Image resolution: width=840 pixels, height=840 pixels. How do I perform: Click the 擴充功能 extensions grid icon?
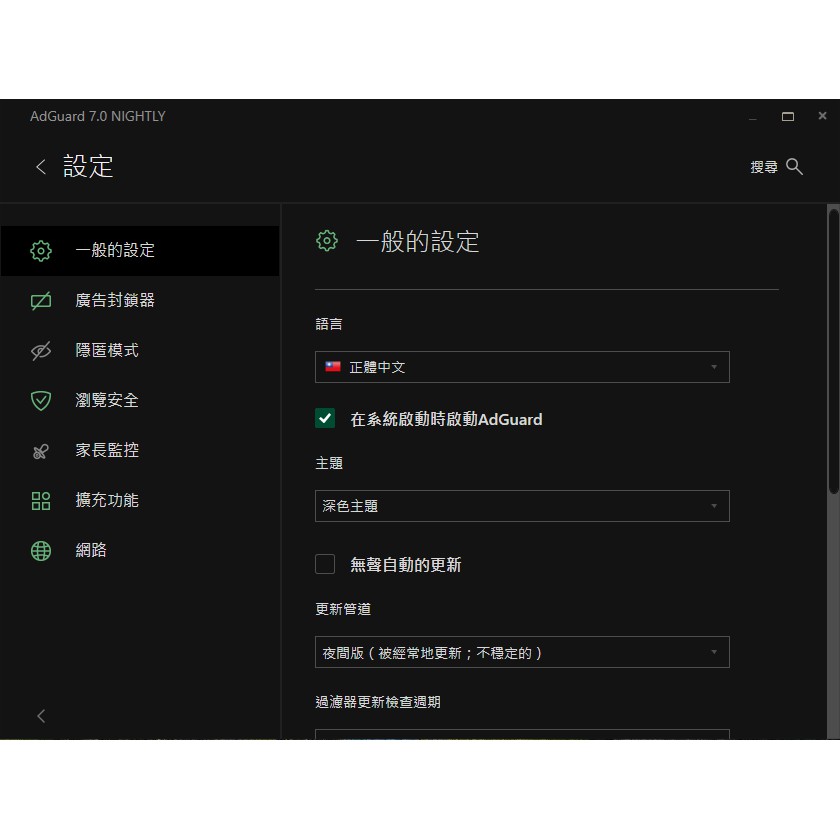[x=41, y=500]
